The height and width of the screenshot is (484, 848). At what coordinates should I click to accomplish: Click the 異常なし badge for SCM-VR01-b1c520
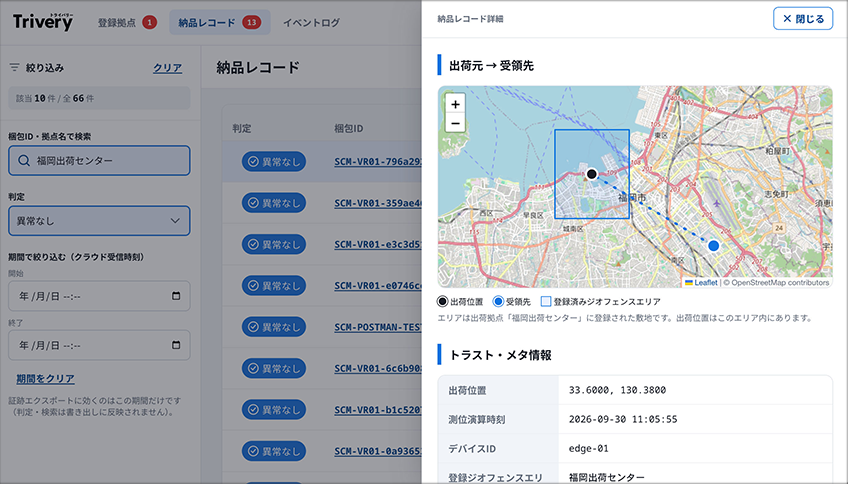(274, 410)
